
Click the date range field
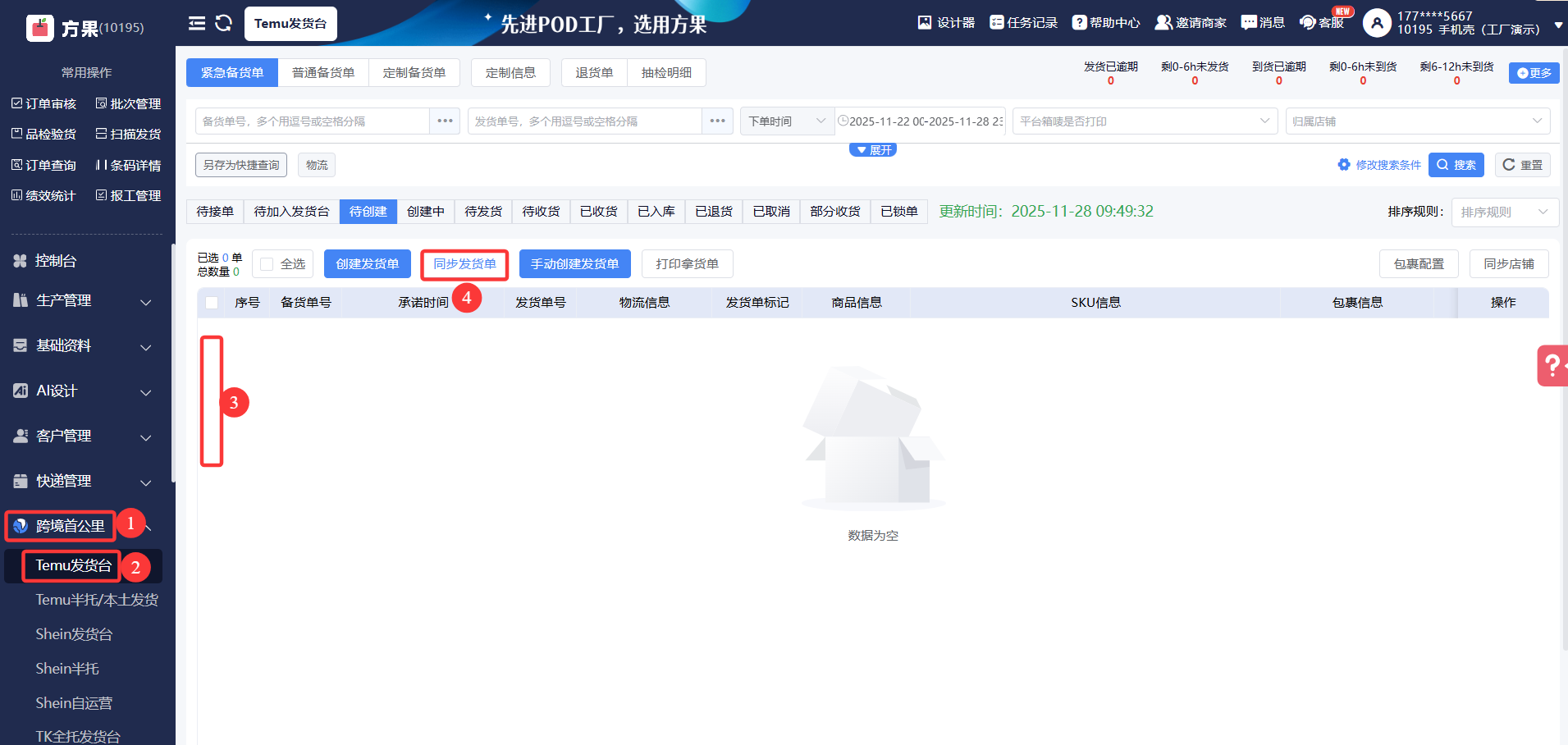pos(920,121)
